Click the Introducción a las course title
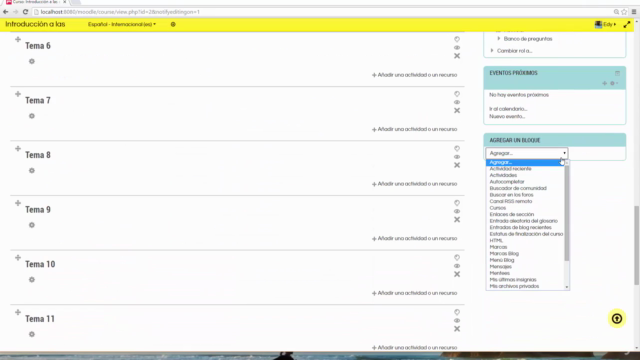 tap(35, 24)
